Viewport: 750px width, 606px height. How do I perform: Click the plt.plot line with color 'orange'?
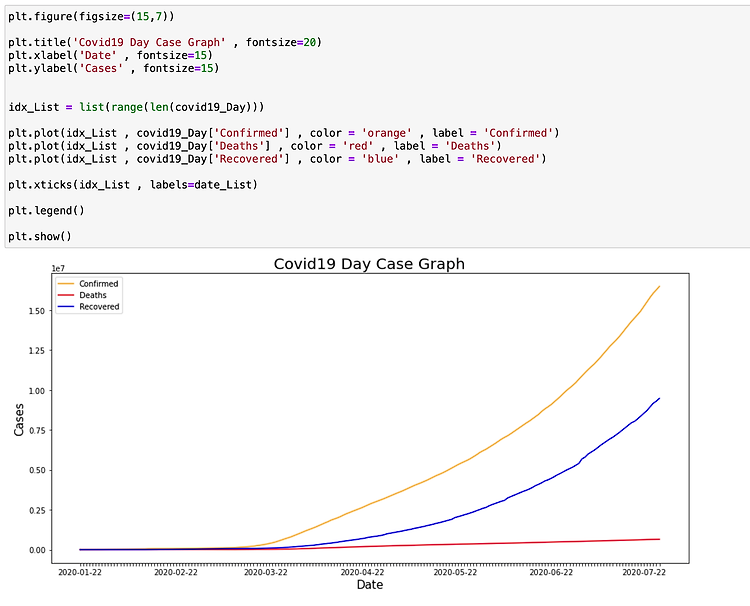284,133
